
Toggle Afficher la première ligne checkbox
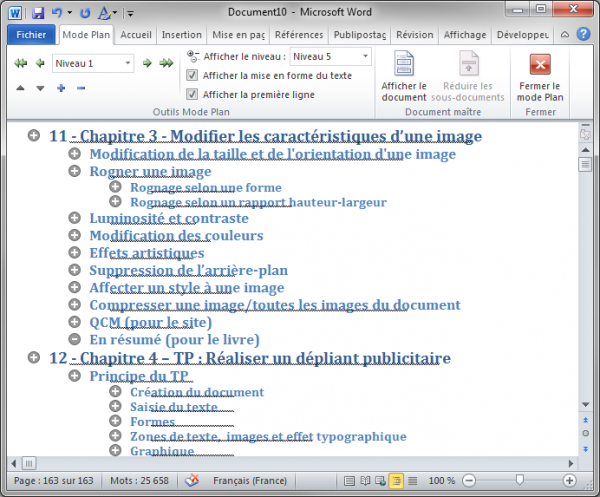pos(193,93)
